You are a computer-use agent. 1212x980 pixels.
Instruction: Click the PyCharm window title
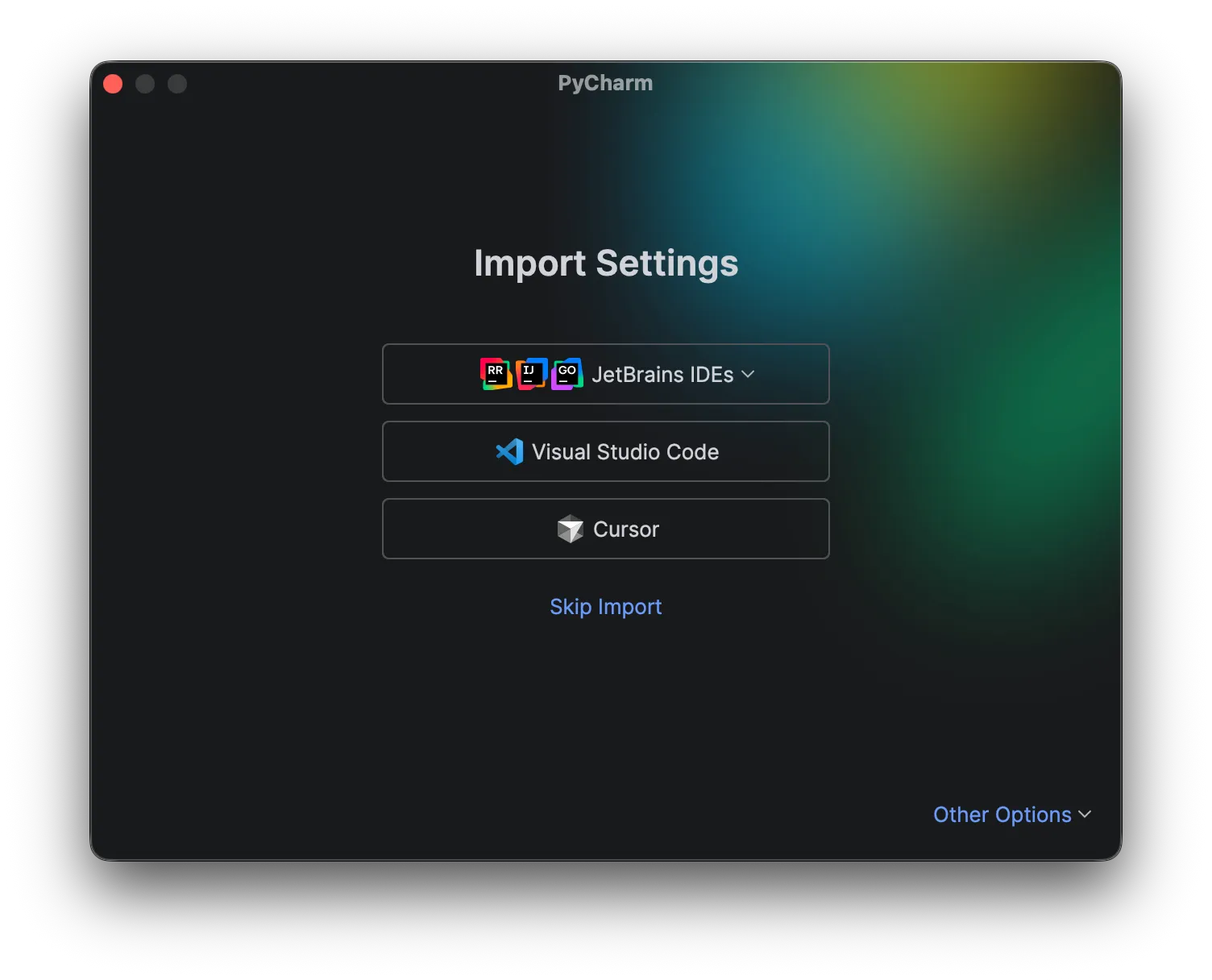tap(605, 82)
